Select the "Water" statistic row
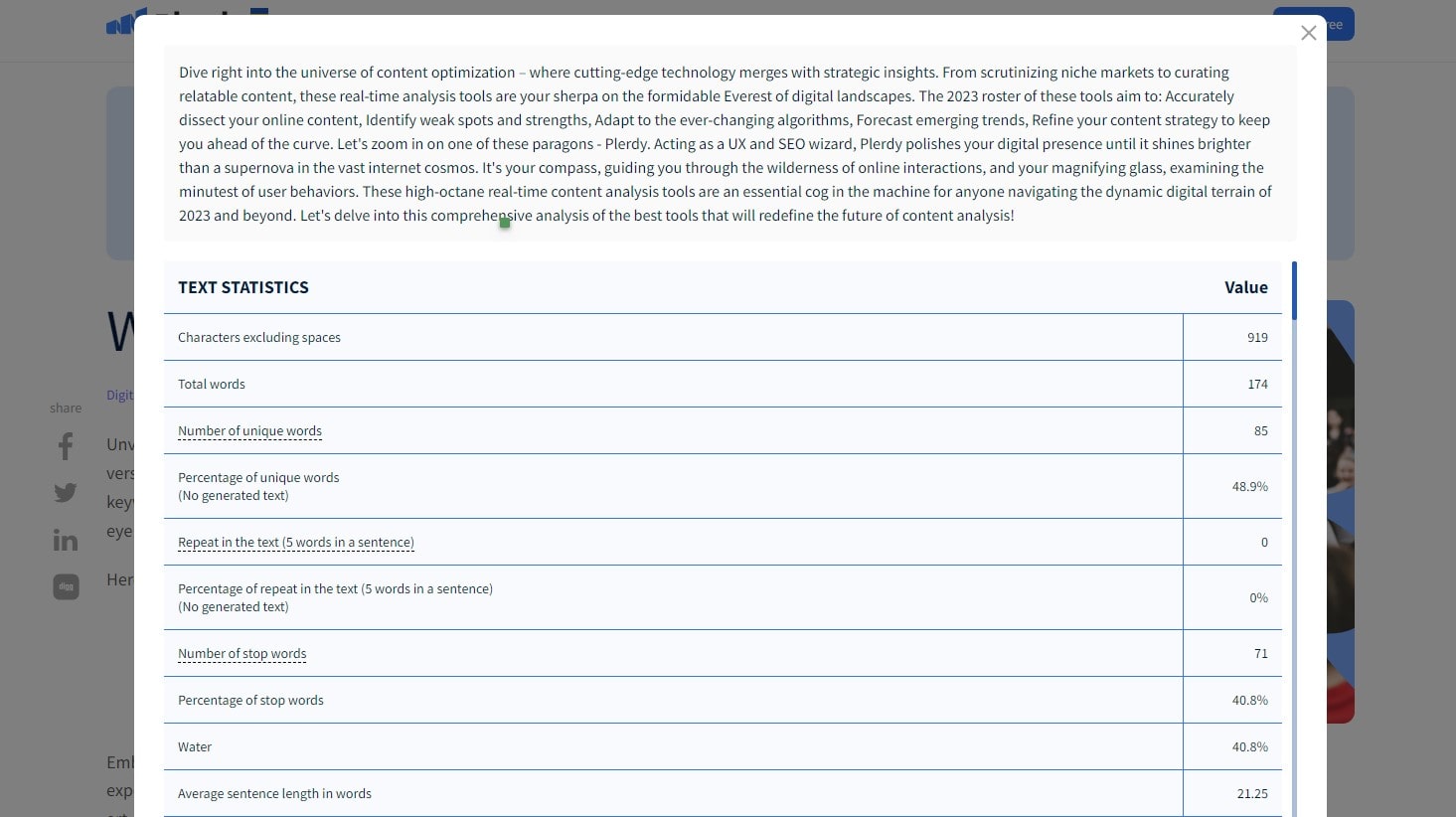The width and height of the screenshot is (1456, 817). coord(195,746)
